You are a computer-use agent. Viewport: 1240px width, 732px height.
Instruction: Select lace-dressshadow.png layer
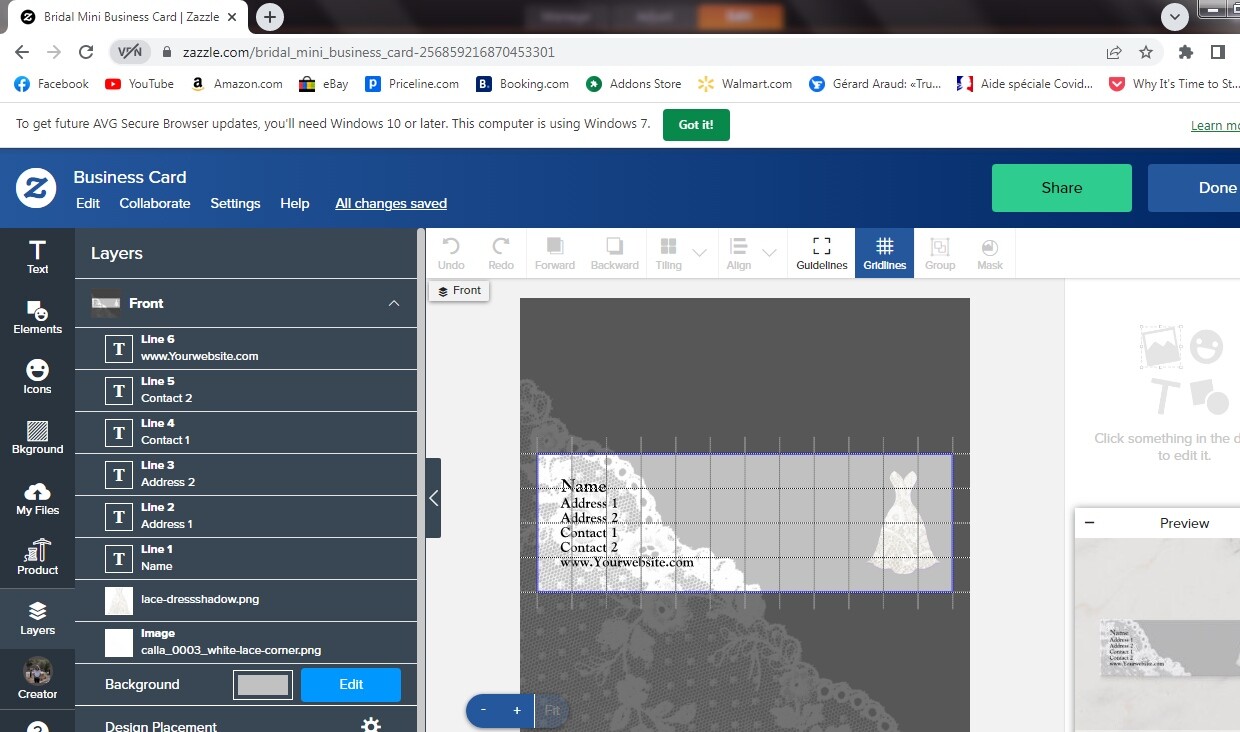click(246, 600)
